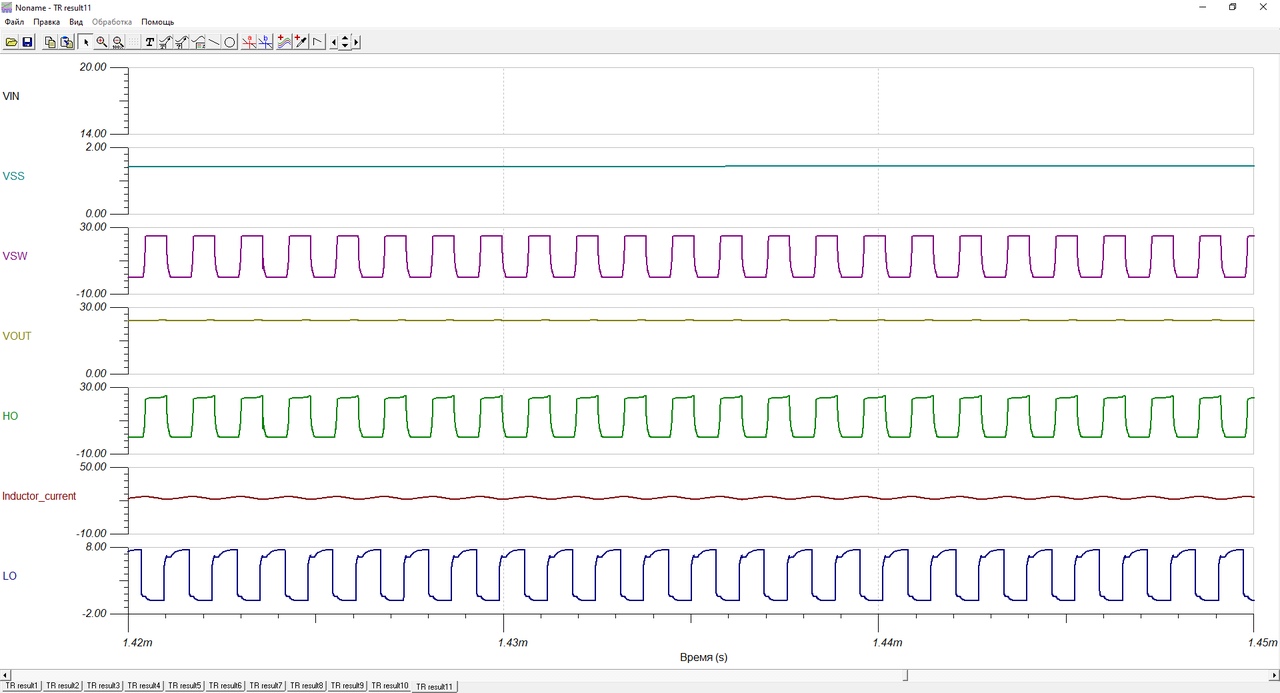Click the second auto label curve icon
1280x693 pixels.
[x=182, y=42]
